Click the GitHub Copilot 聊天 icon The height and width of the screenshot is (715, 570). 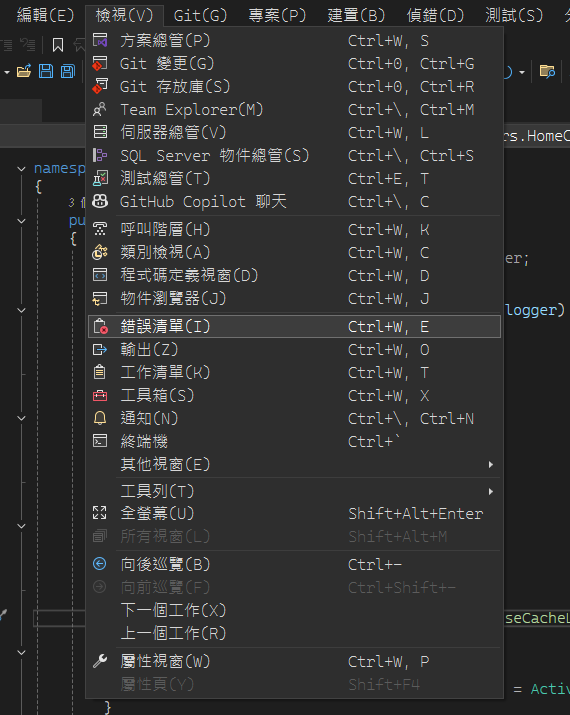[x=100, y=201]
